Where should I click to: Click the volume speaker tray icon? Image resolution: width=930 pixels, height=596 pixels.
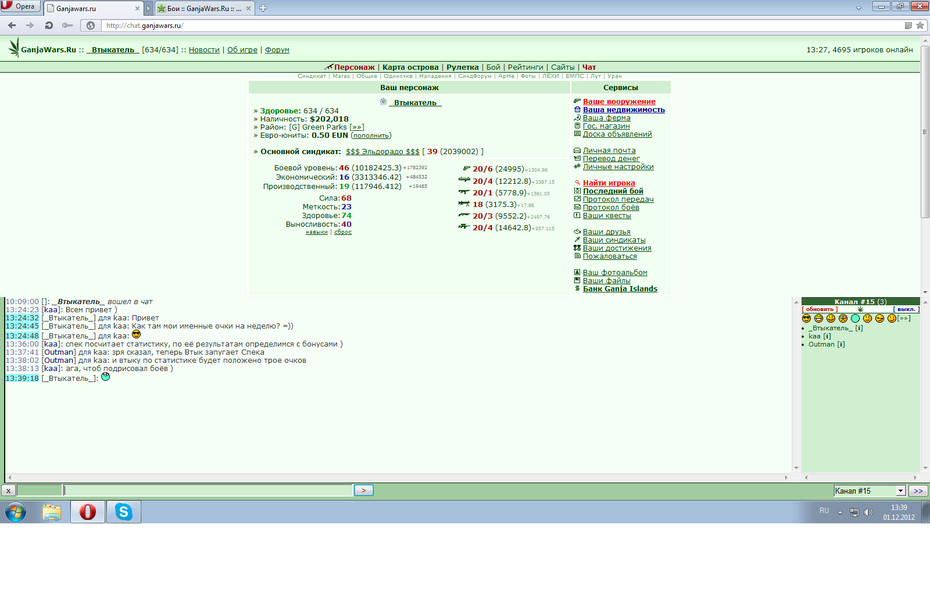click(x=869, y=512)
